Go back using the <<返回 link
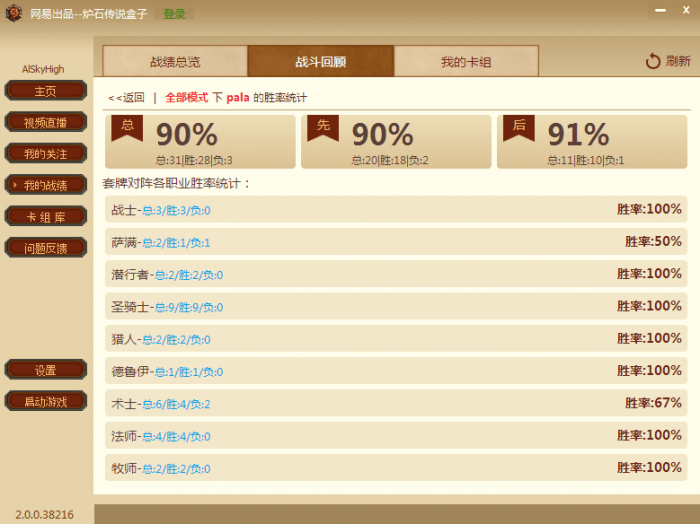 click(126, 97)
